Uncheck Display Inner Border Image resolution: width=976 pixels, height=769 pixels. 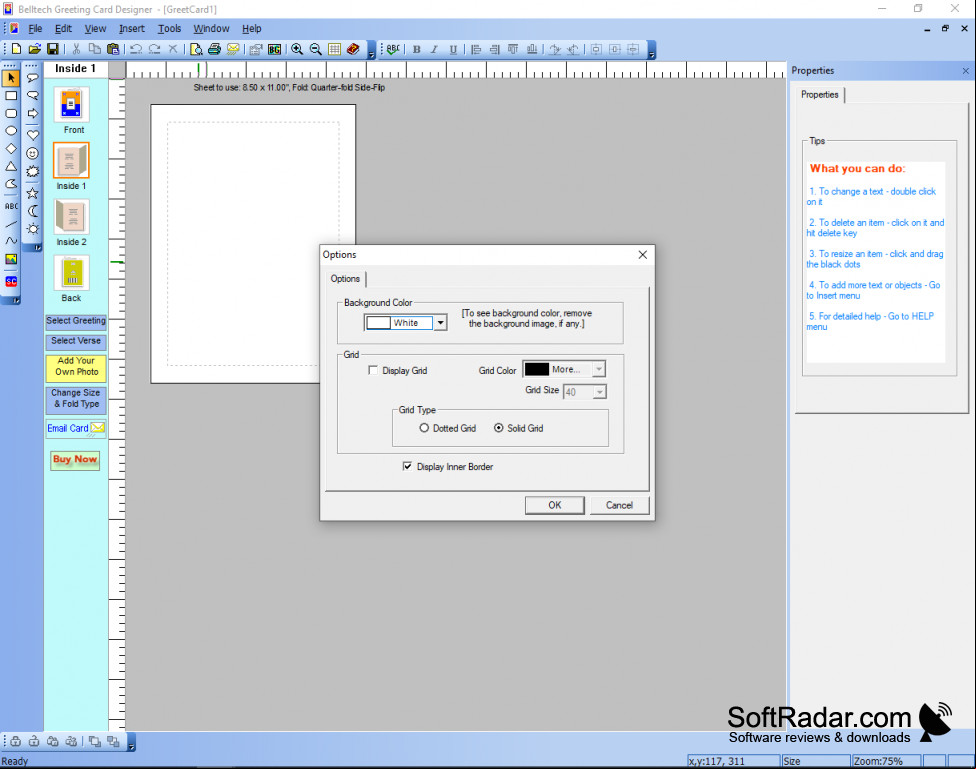tap(407, 466)
